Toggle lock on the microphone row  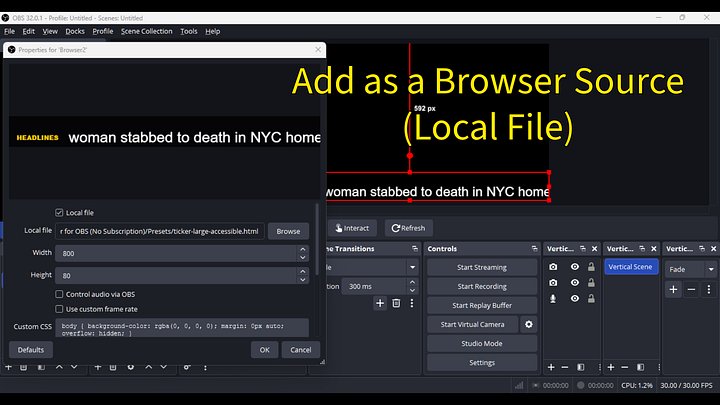point(591,298)
